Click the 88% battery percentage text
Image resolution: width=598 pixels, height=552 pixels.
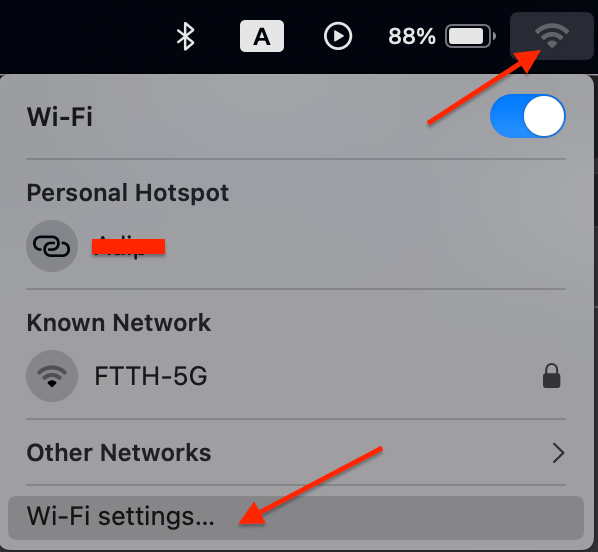(412, 36)
